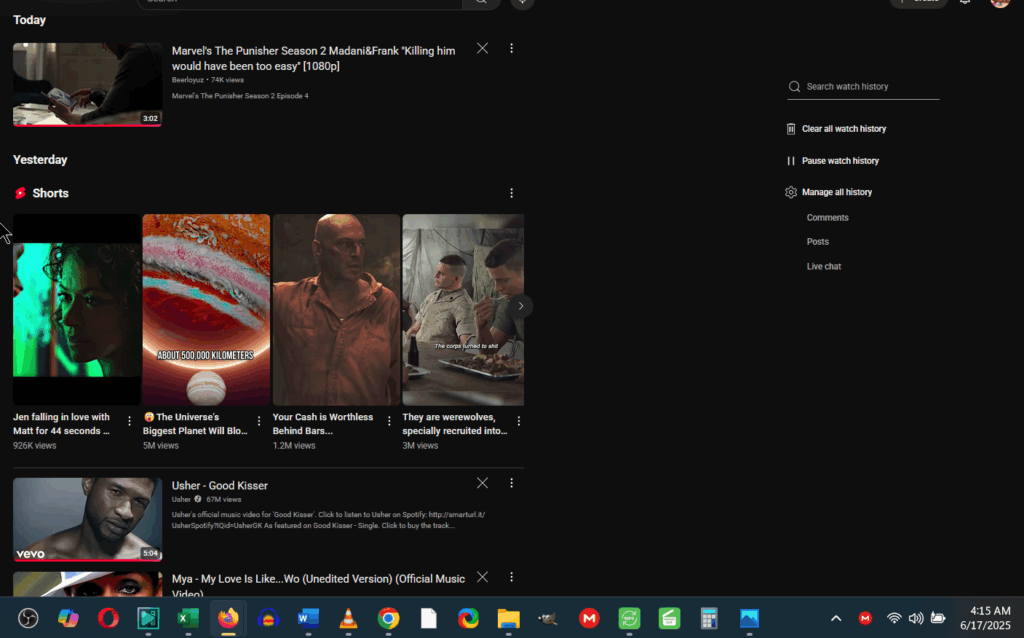This screenshot has height=638, width=1024.
Task: Play the Punisher Season 2 video thumbnail
Action: click(88, 84)
